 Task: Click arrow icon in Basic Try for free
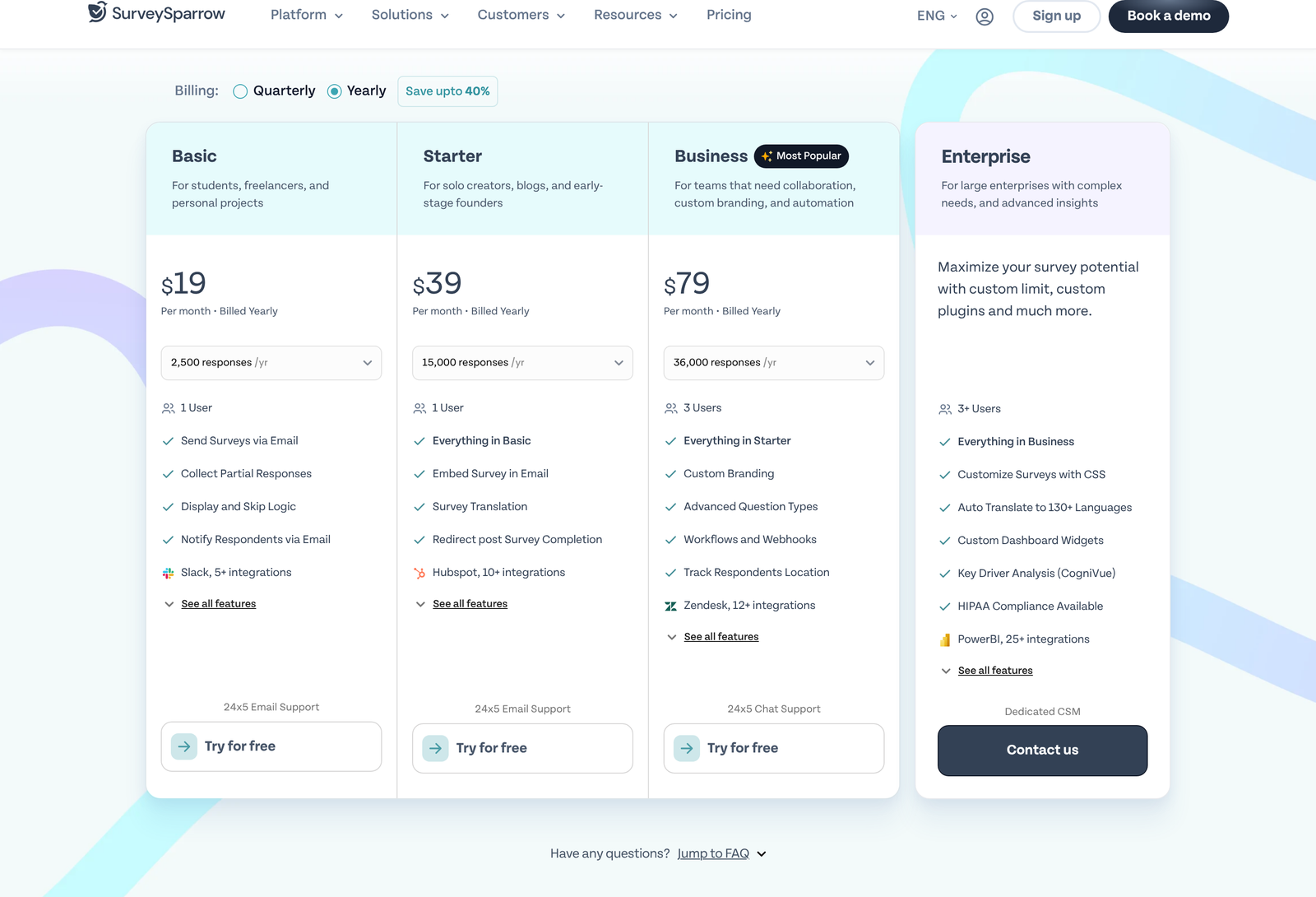tap(184, 746)
